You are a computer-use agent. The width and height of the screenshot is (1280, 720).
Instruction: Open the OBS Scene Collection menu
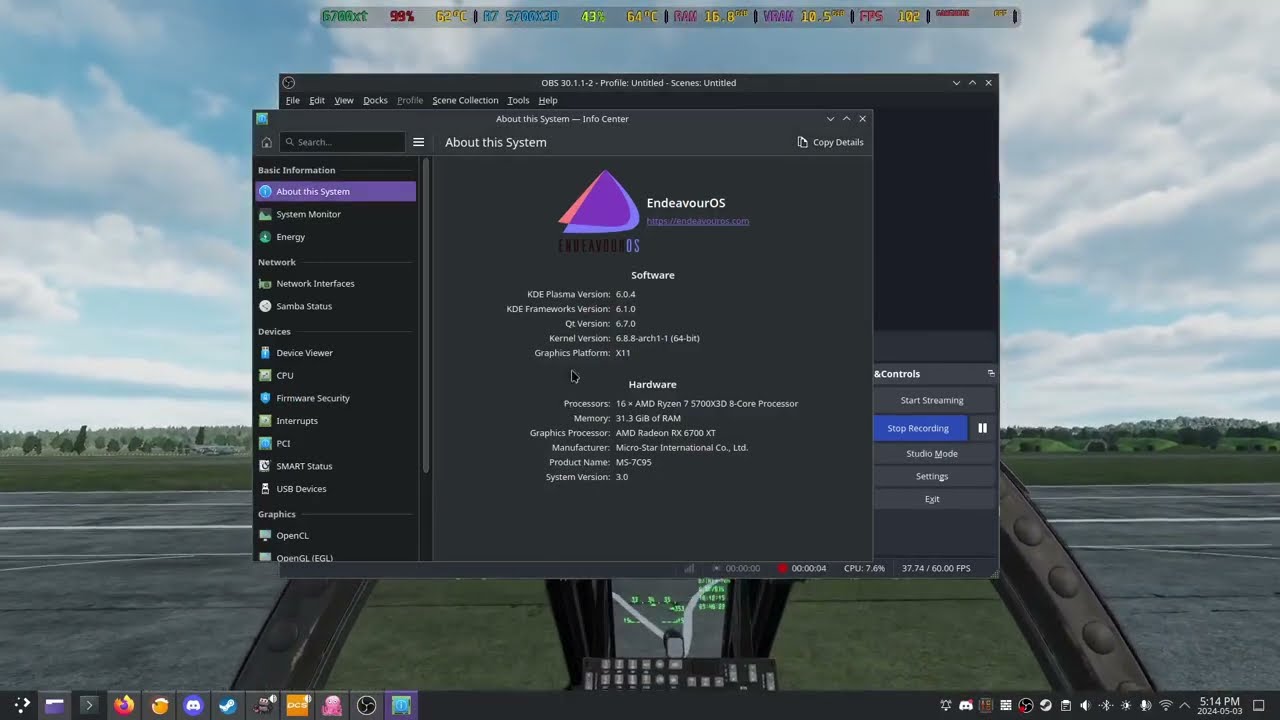465,100
